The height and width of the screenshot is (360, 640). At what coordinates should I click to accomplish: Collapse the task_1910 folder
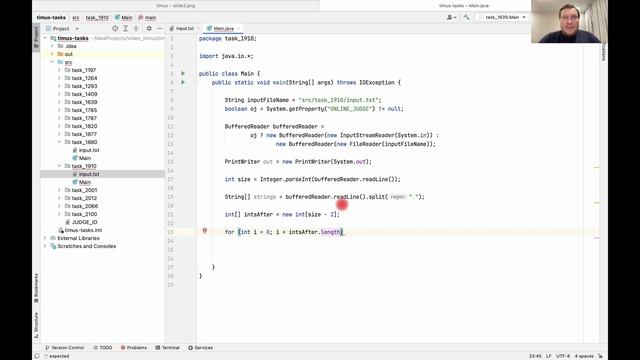pyautogui.click(x=60, y=166)
